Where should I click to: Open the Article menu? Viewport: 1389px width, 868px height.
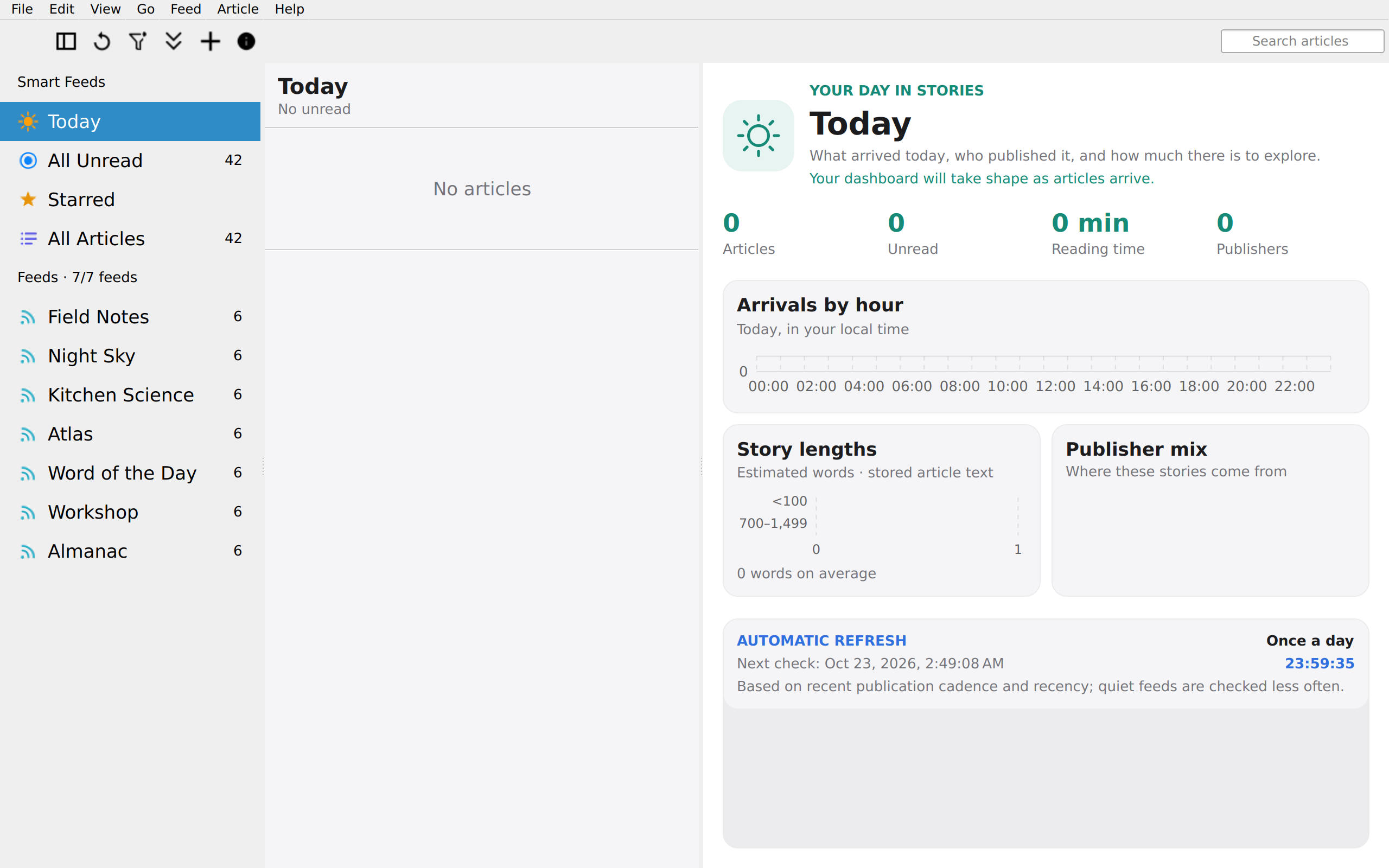tap(238, 9)
